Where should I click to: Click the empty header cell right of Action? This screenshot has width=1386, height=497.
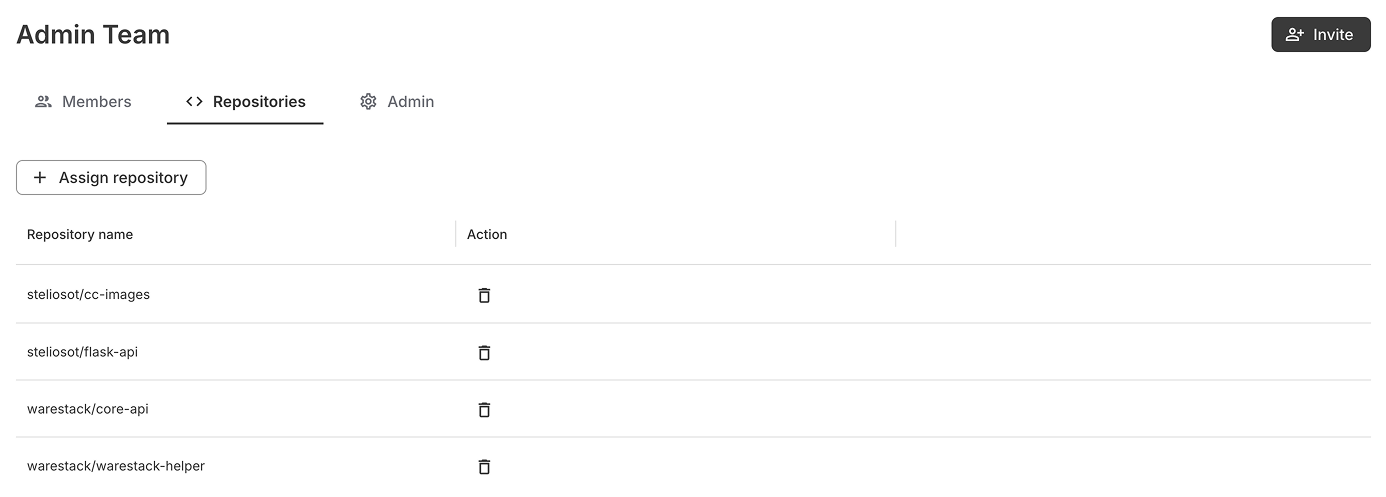pyautogui.click(x=1130, y=234)
